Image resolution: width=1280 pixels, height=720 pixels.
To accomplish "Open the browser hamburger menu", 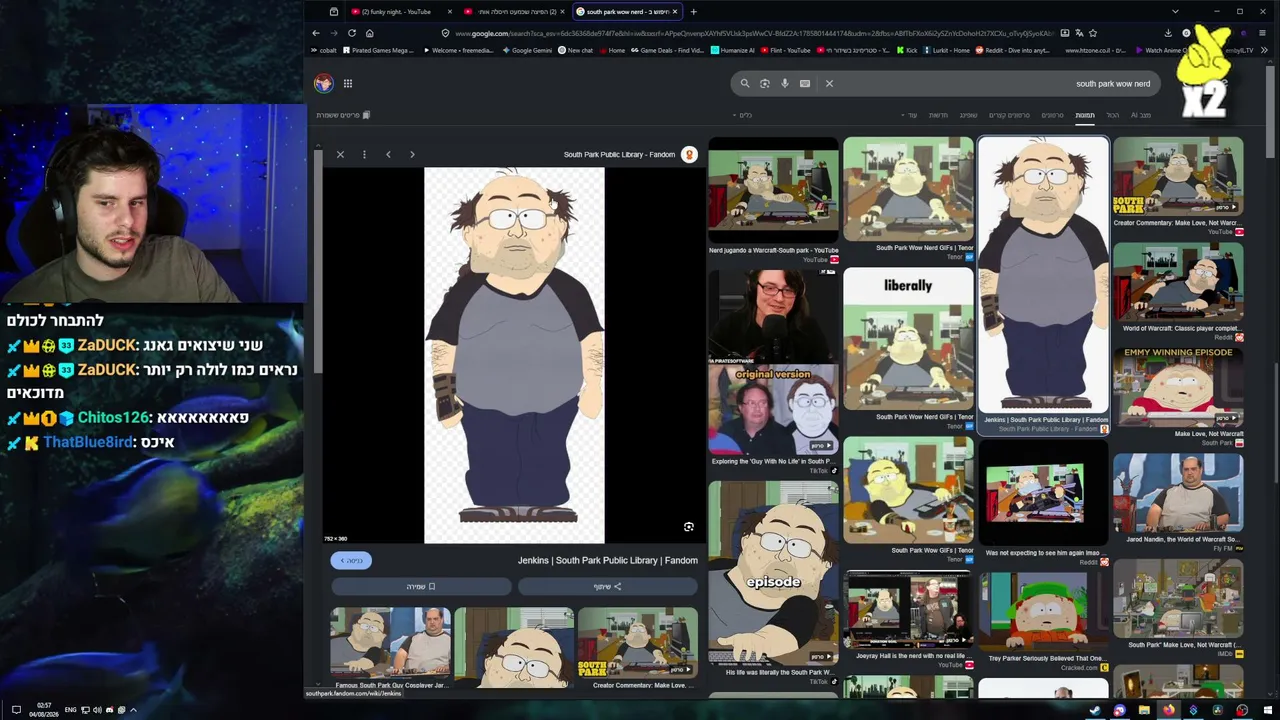I will [x=1262, y=33].
